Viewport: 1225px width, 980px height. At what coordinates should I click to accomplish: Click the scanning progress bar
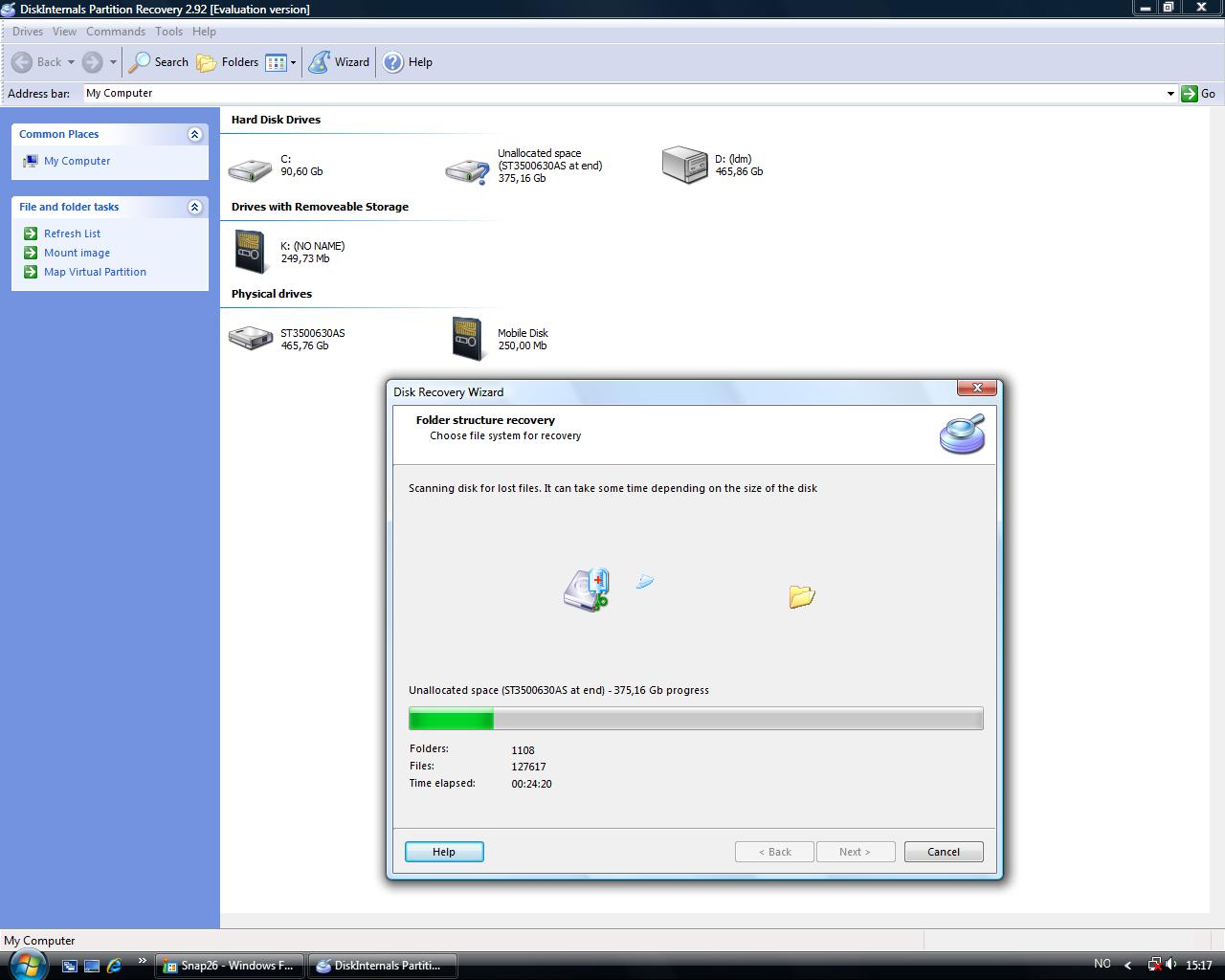click(696, 719)
